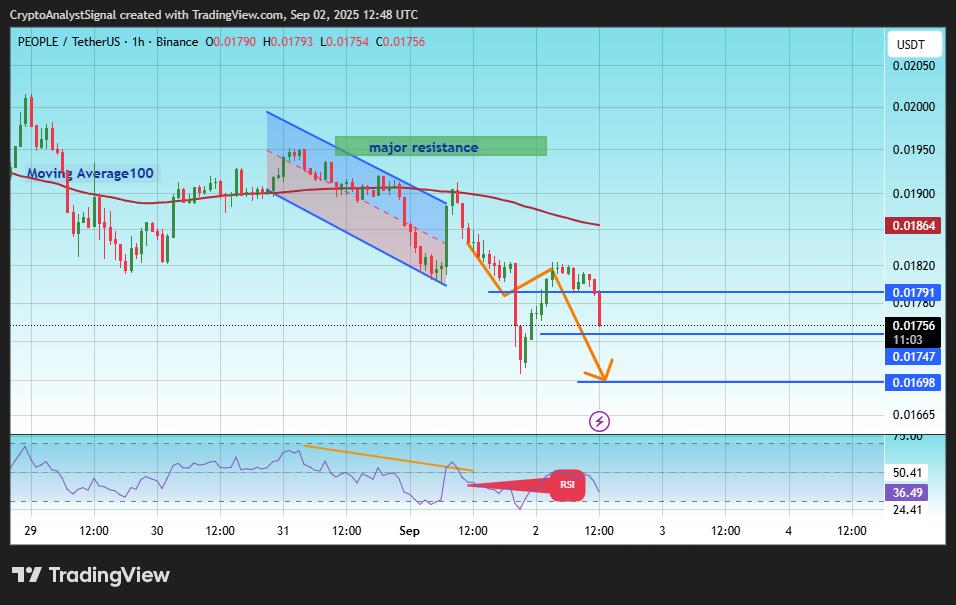956x605 pixels.
Task: Click the PEOPLE / TetherUS symbol title
Action: [69, 42]
